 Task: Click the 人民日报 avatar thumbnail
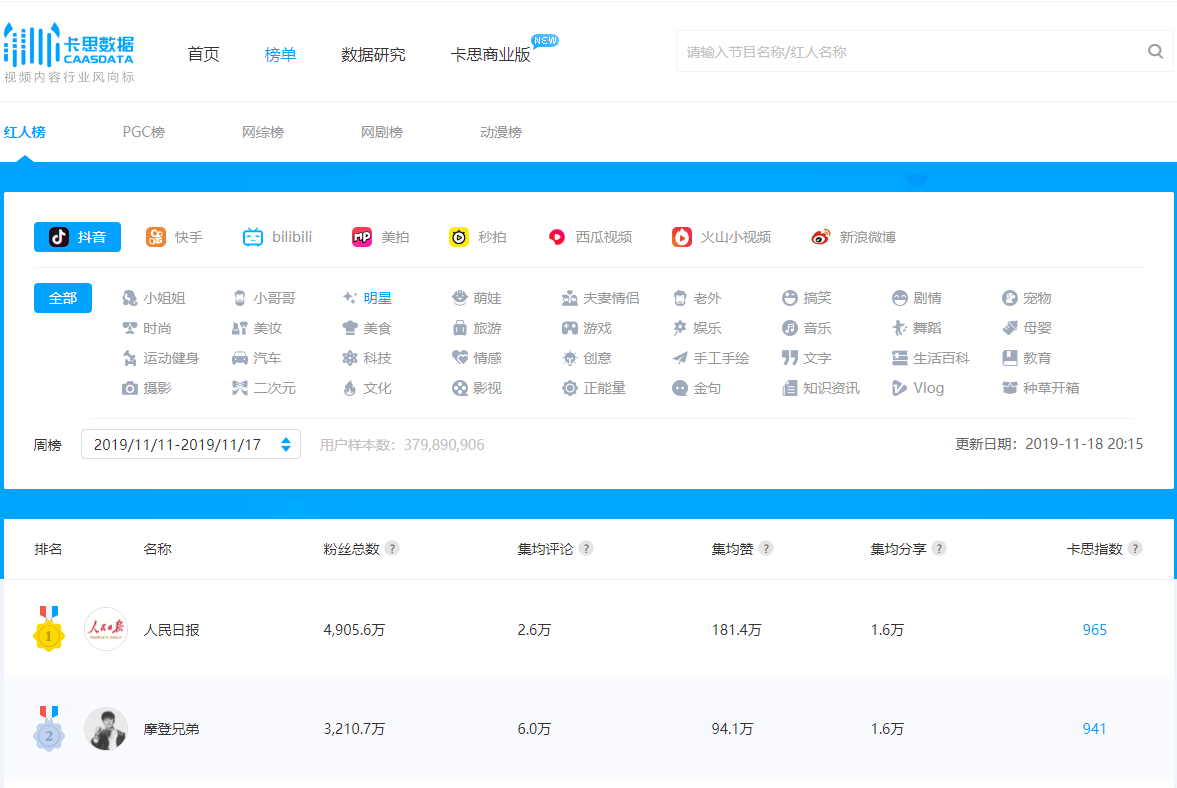[105, 630]
